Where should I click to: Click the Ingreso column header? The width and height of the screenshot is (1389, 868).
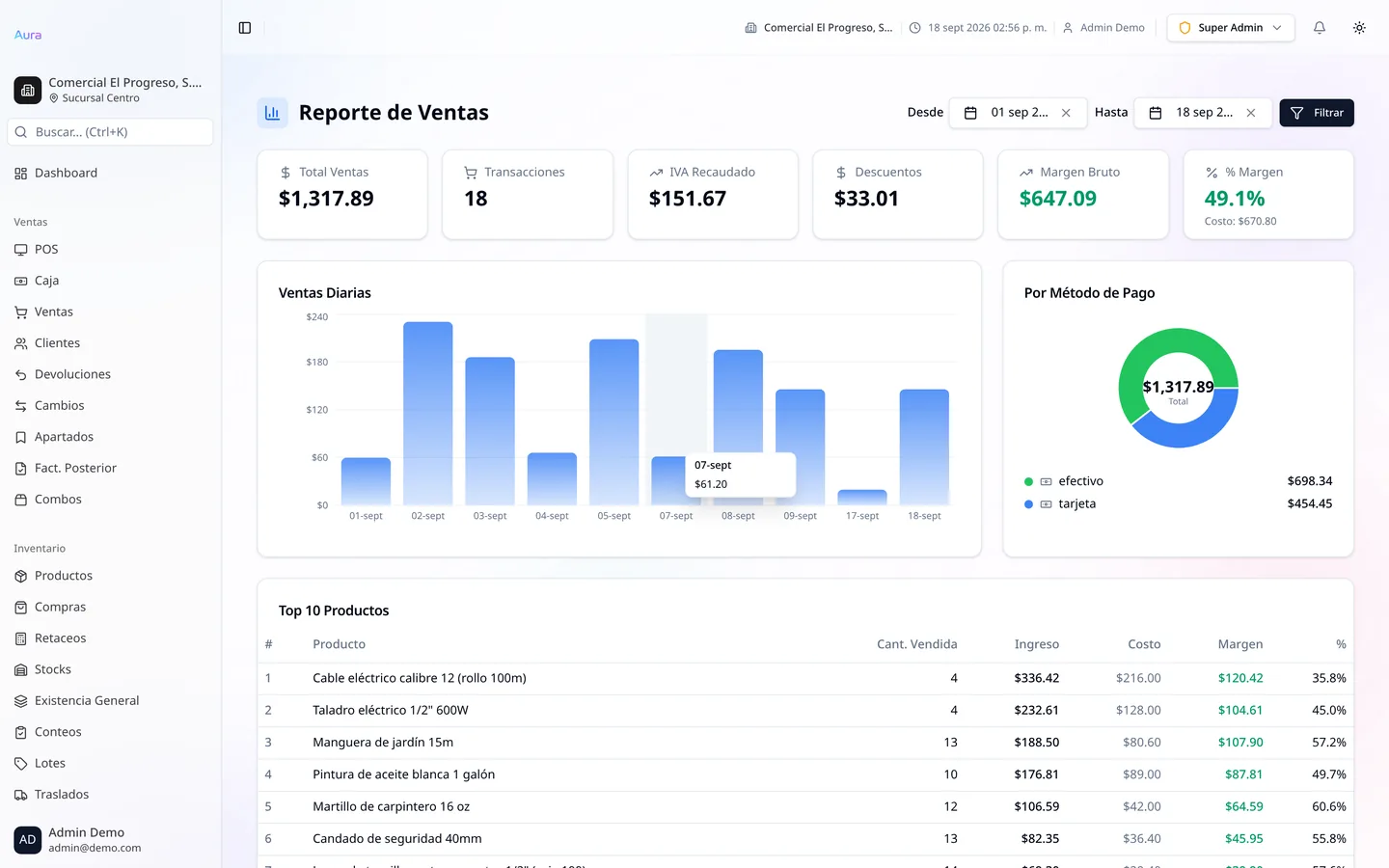1037,644
